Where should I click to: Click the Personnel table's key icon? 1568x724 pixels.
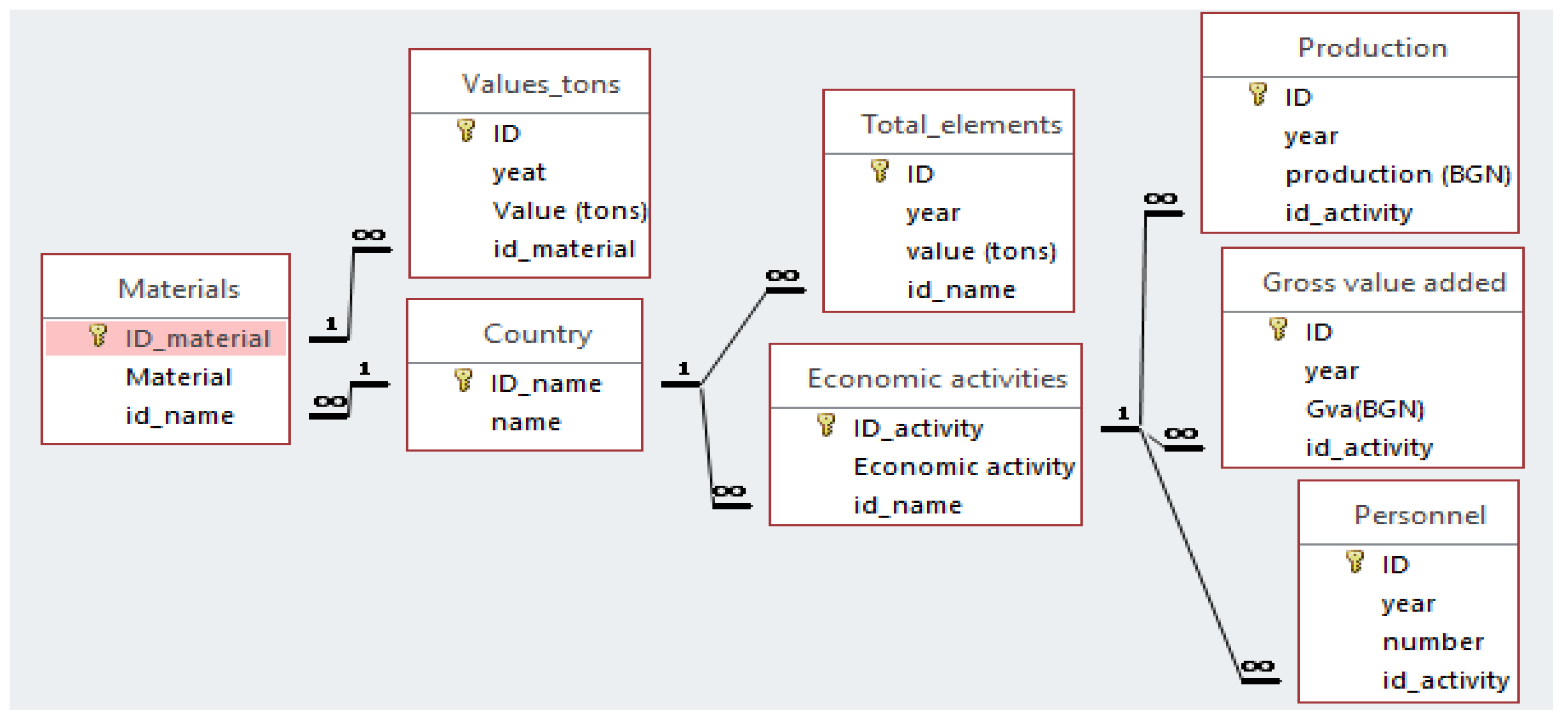(x=1355, y=561)
